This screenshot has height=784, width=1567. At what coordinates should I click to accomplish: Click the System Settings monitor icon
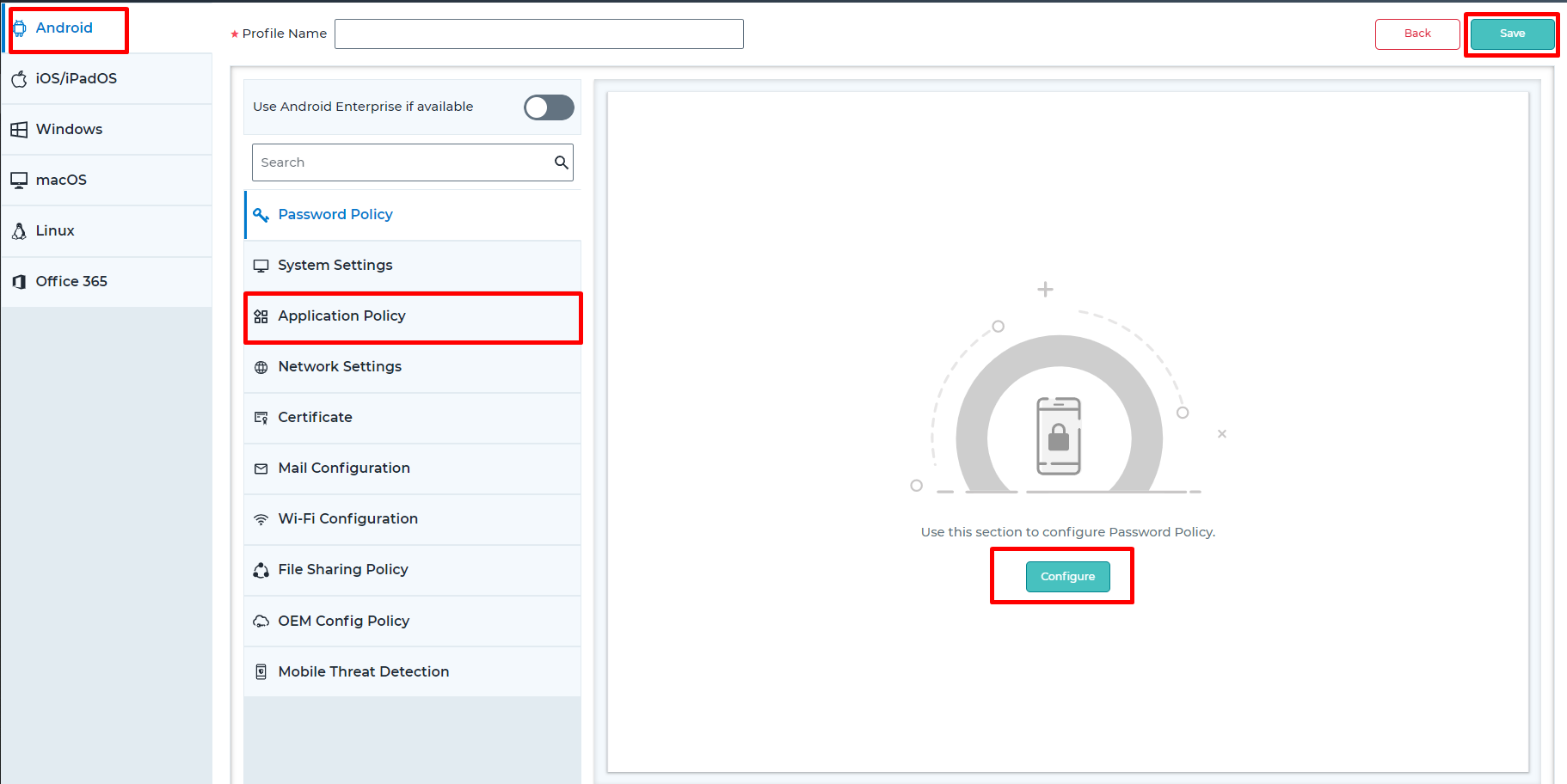pyautogui.click(x=261, y=265)
